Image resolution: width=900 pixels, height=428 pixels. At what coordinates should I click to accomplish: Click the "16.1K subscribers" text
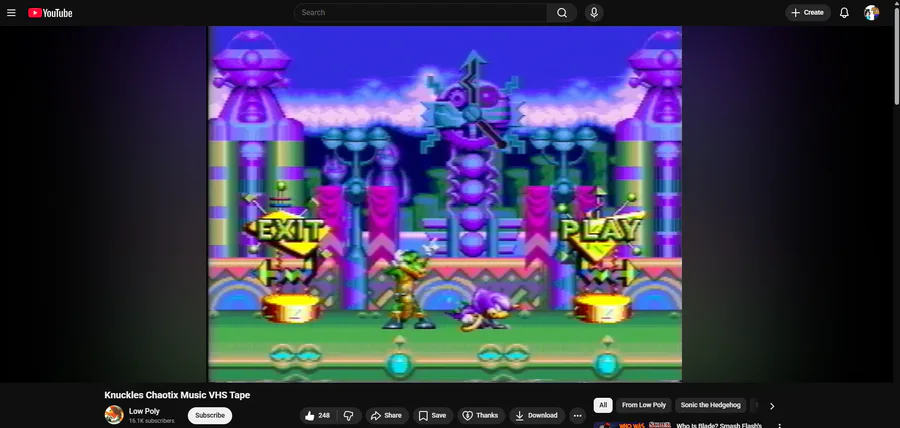pyautogui.click(x=152, y=421)
